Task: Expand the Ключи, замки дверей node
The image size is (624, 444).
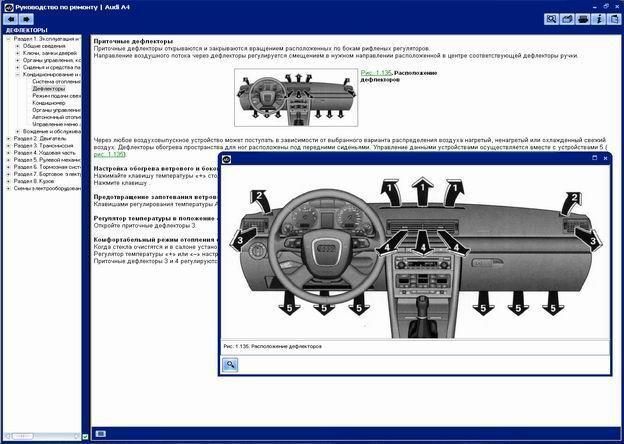Action: (x=18, y=53)
